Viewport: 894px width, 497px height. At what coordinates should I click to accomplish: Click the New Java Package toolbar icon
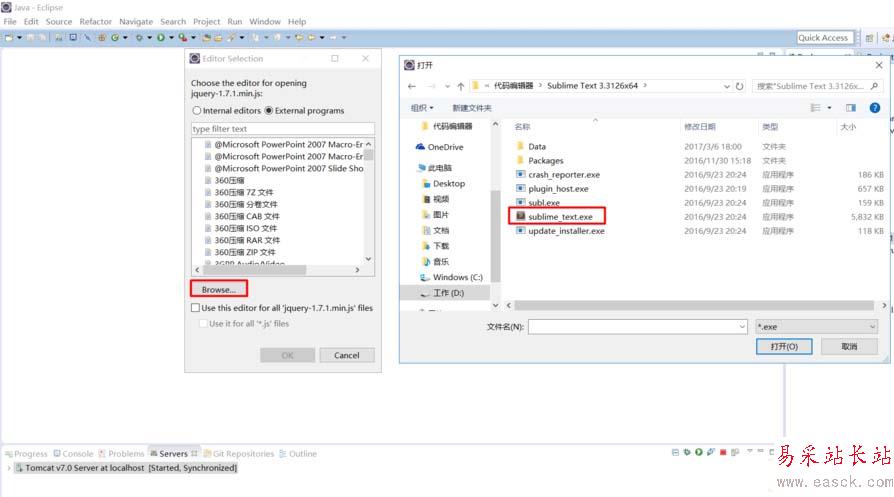(101, 38)
